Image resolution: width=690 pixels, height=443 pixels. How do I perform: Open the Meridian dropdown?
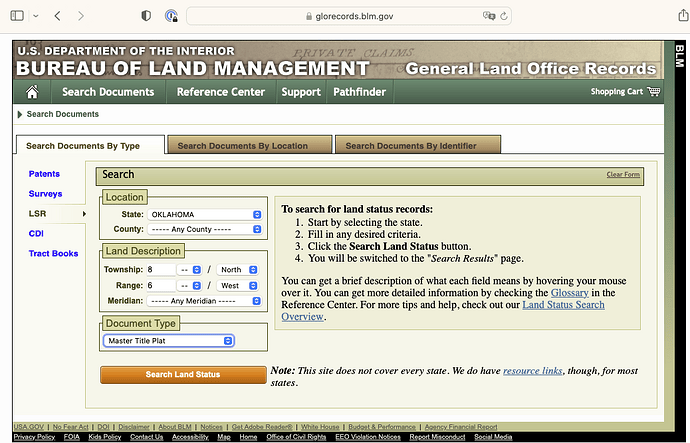coord(205,301)
